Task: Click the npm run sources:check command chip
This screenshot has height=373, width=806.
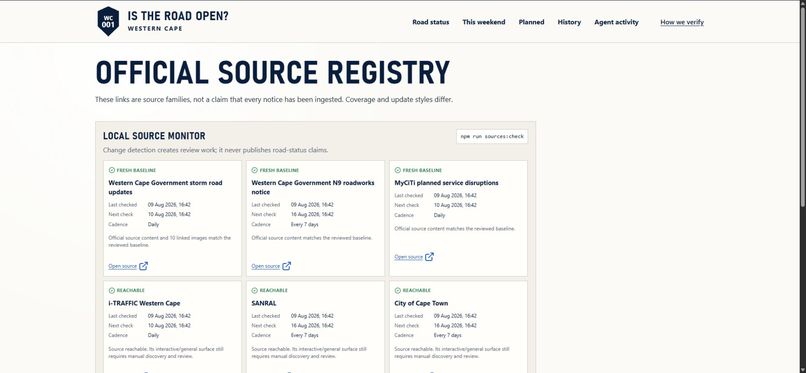Action: (x=492, y=137)
